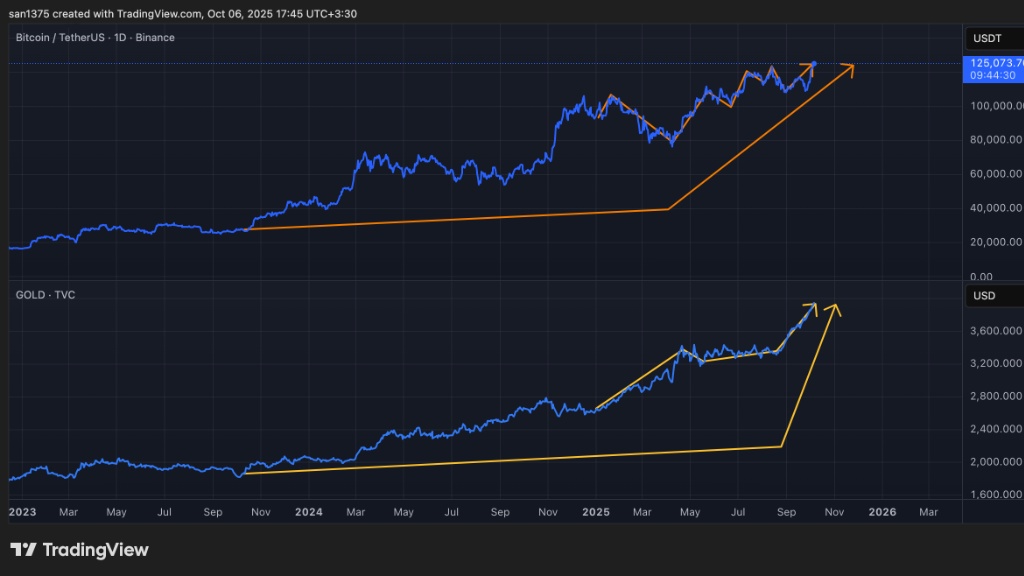
Task: Click the large orange arrowhead on Bitcoin chart
Action: [x=849, y=67]
